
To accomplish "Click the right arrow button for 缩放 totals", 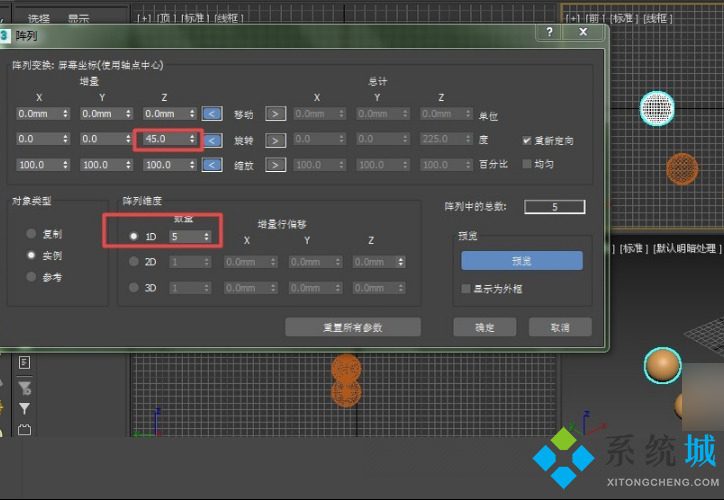I will tap(275, 165).
